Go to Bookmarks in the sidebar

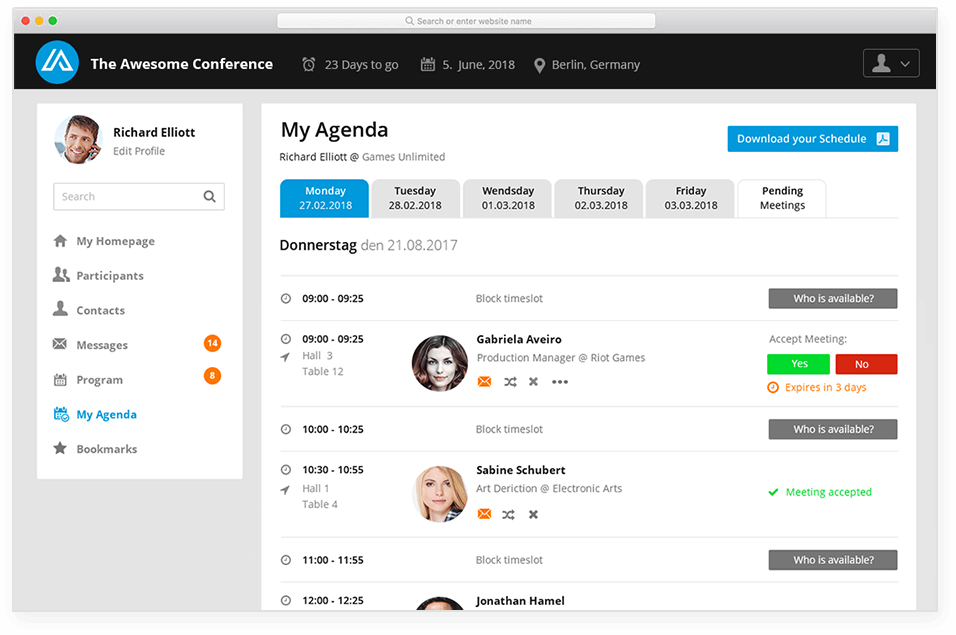pyautogui.click(x=106, y=449)
